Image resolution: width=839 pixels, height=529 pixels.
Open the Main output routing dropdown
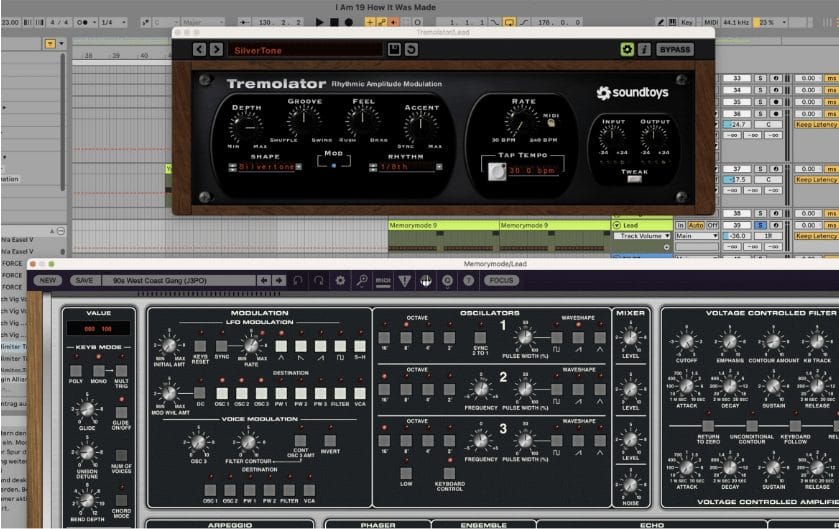click(696, 236)
